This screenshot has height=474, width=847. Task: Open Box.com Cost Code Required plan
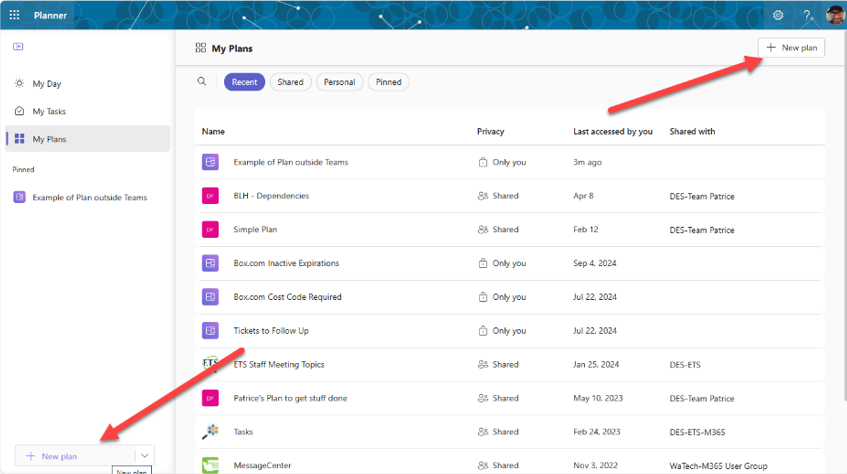click(x=287, y=297)
